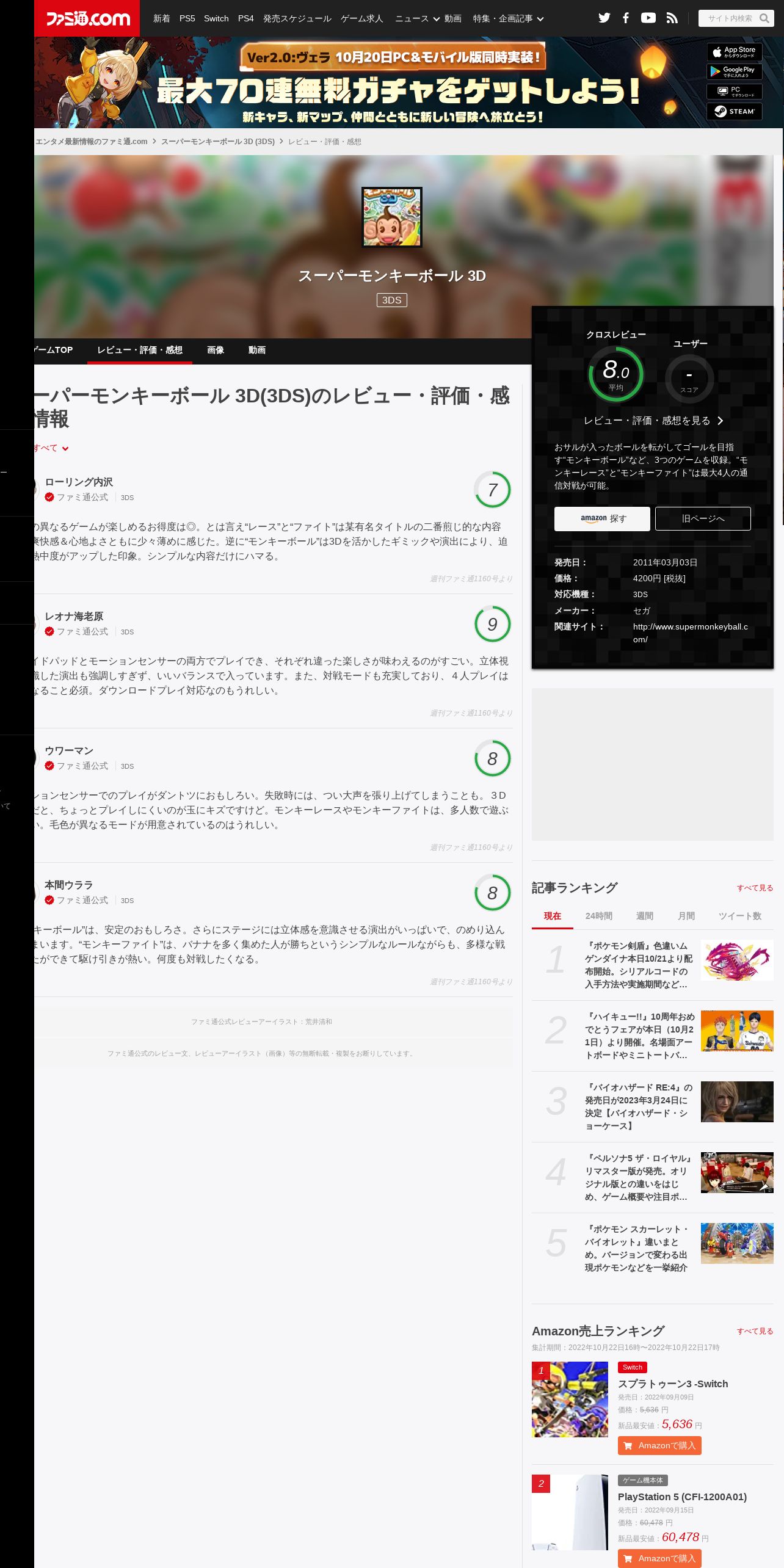784x1568 pixels.
Task: Click ウワーマン's score 8 circle
Action: [492, 758]
